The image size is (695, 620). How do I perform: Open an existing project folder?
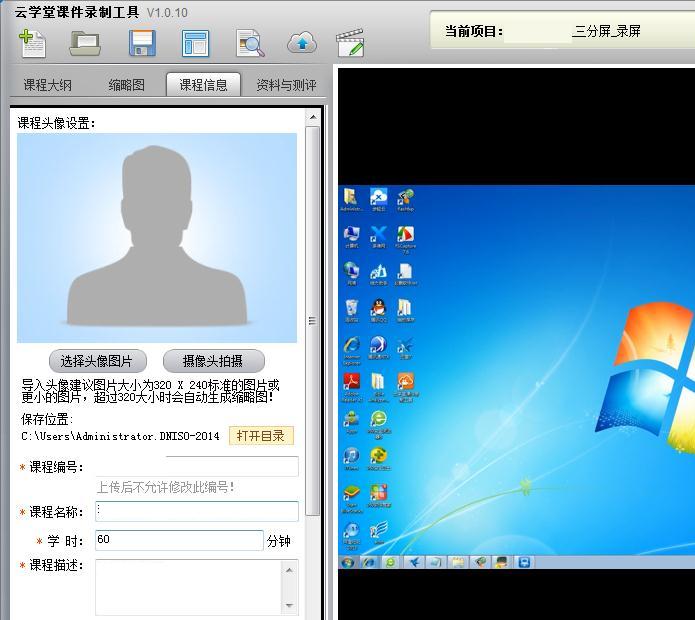pyautogui.click(x=86, y=43)
